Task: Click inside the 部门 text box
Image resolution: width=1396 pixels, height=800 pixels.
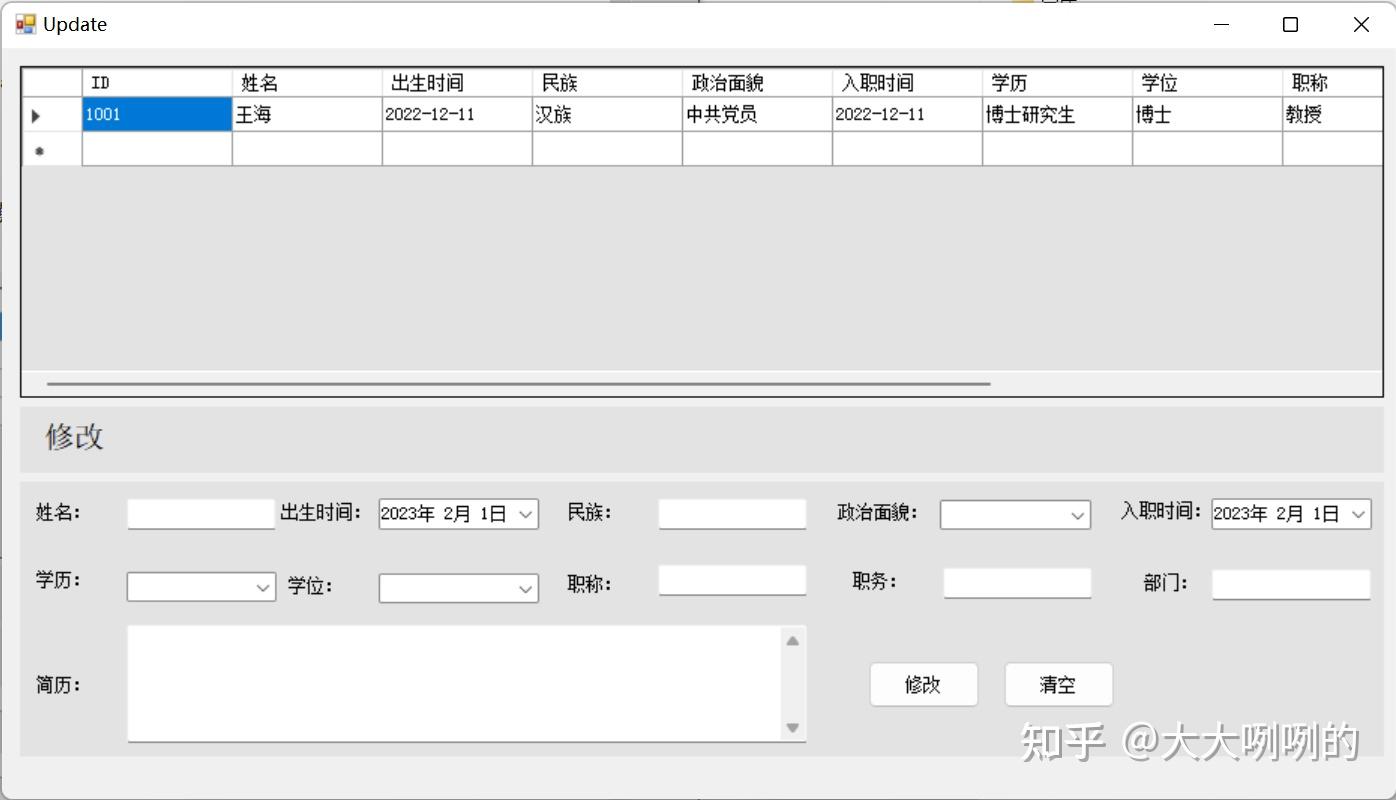Action: click(1290, 584)
